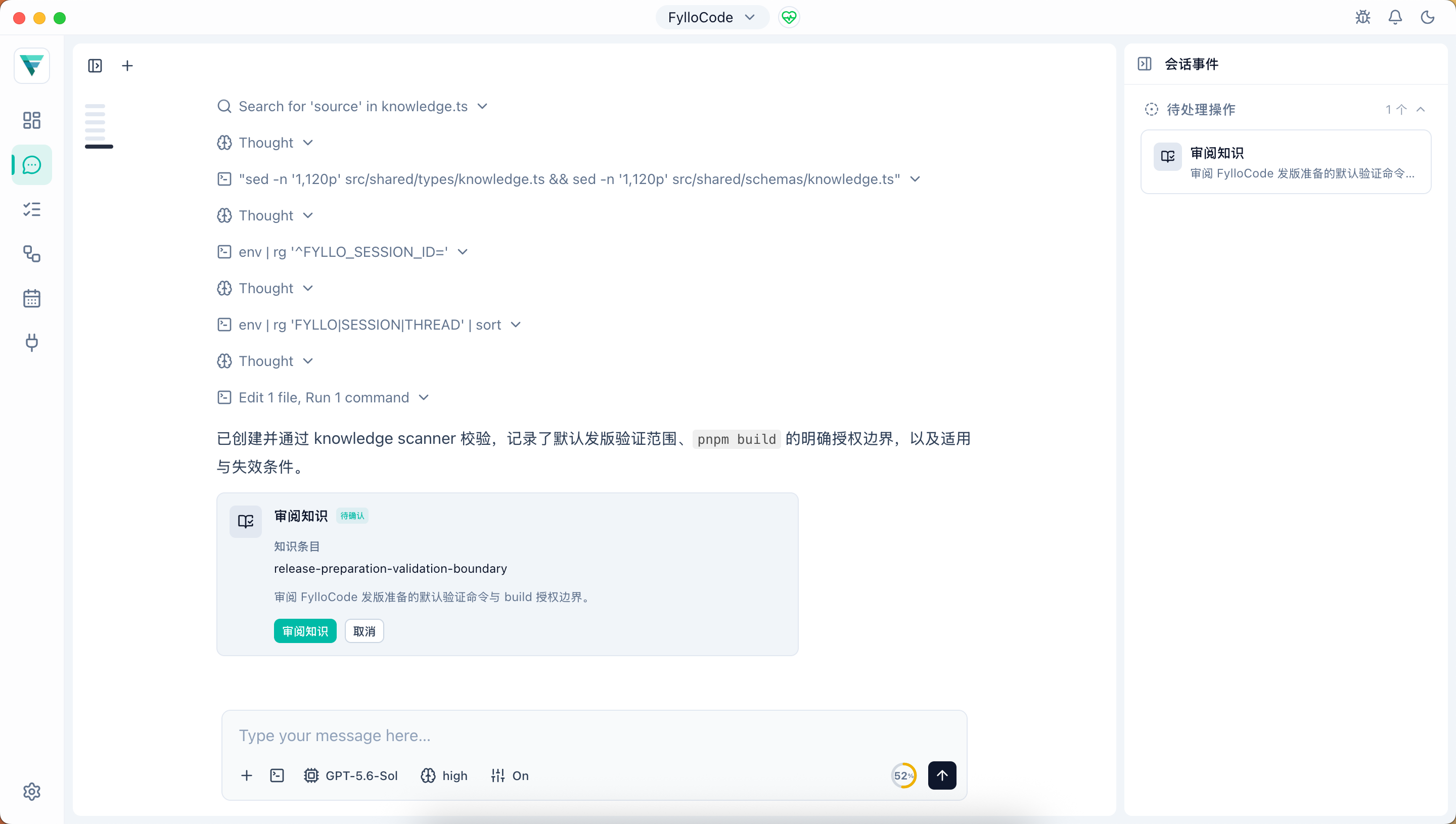Click the 待确认 status badge

coord(352,516)
